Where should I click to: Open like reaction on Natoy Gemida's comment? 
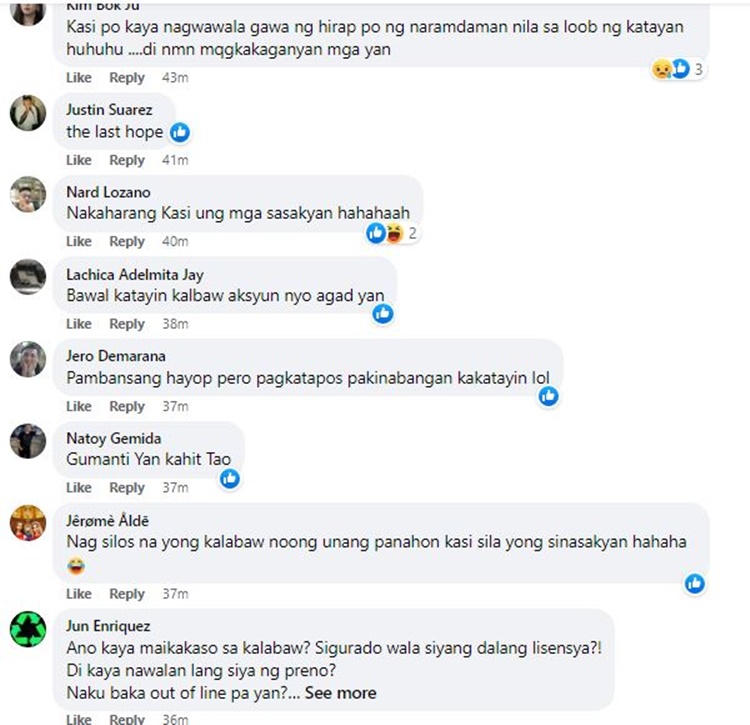(230, 478)
